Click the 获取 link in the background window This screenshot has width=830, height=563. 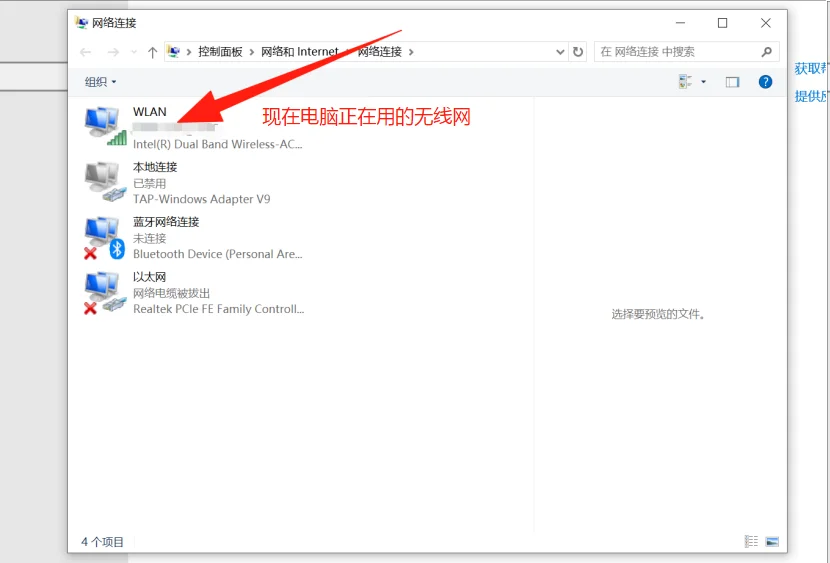tap(811, 69)
